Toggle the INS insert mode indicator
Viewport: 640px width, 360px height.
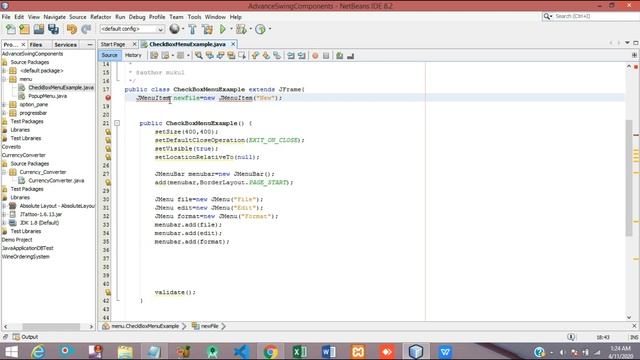(x=633, y=337)
